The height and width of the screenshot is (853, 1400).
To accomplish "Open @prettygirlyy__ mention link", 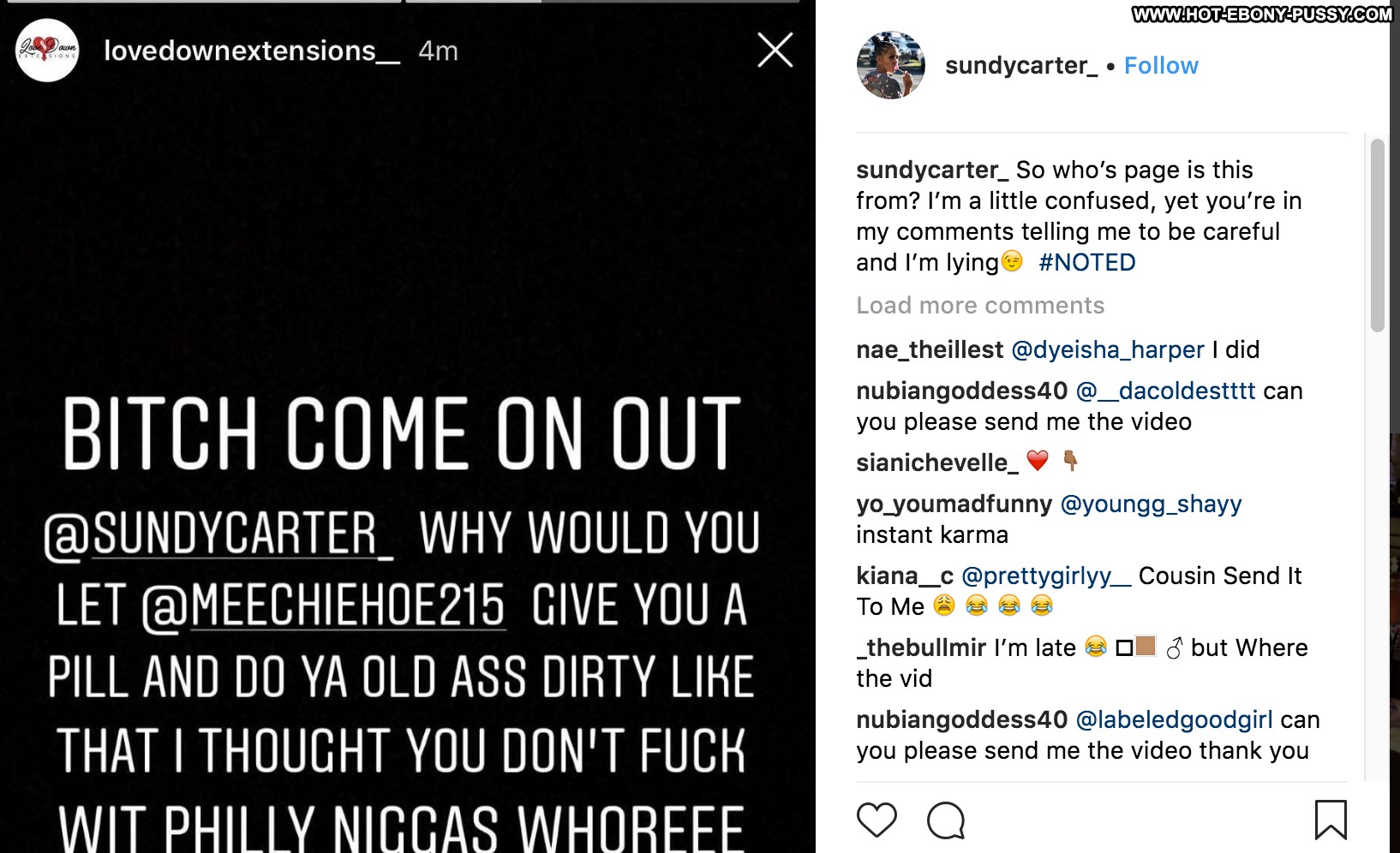I will [x=1045, y=576].
